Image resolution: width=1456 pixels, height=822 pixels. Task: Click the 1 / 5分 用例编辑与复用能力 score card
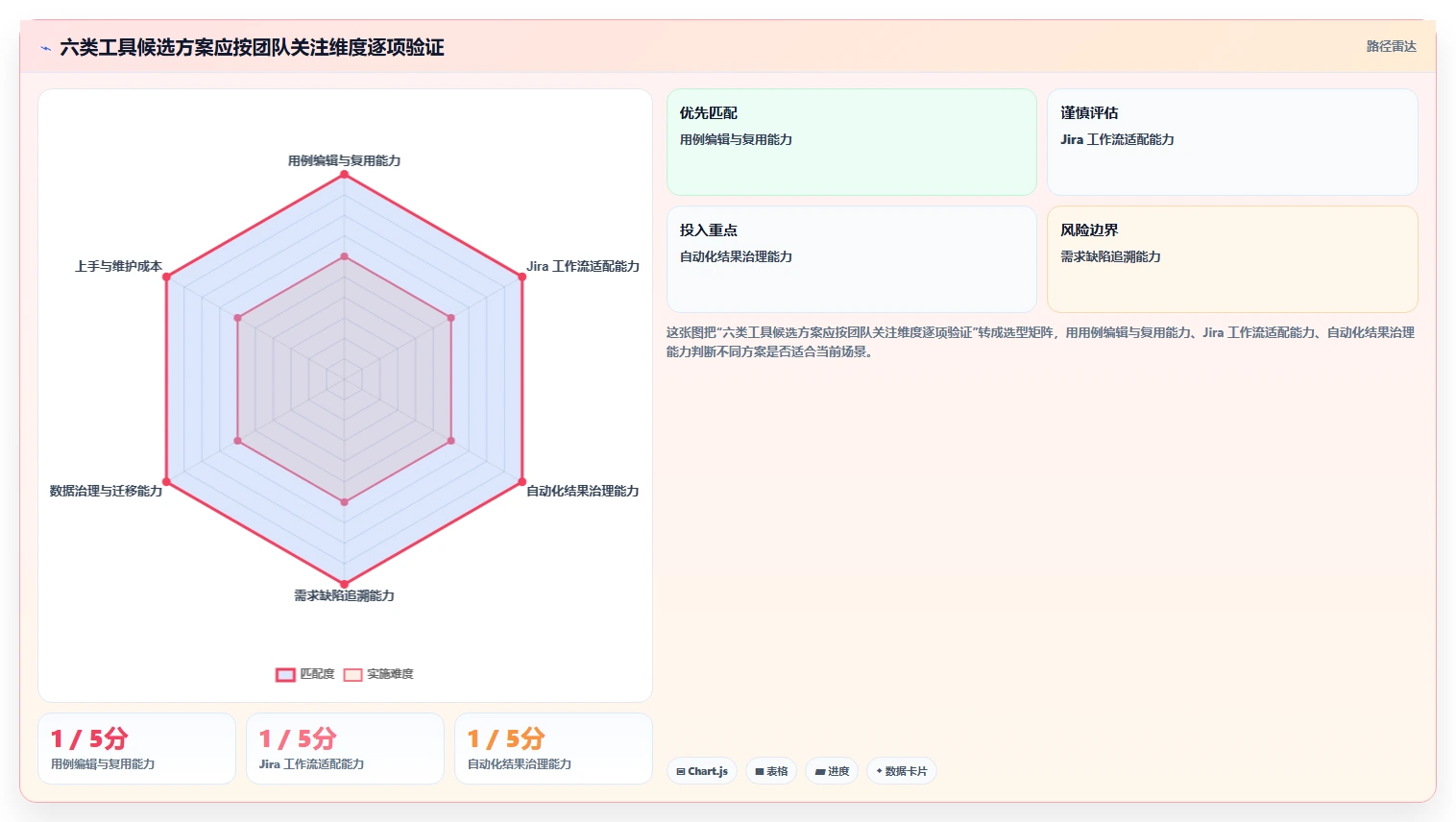click(137, 749)
